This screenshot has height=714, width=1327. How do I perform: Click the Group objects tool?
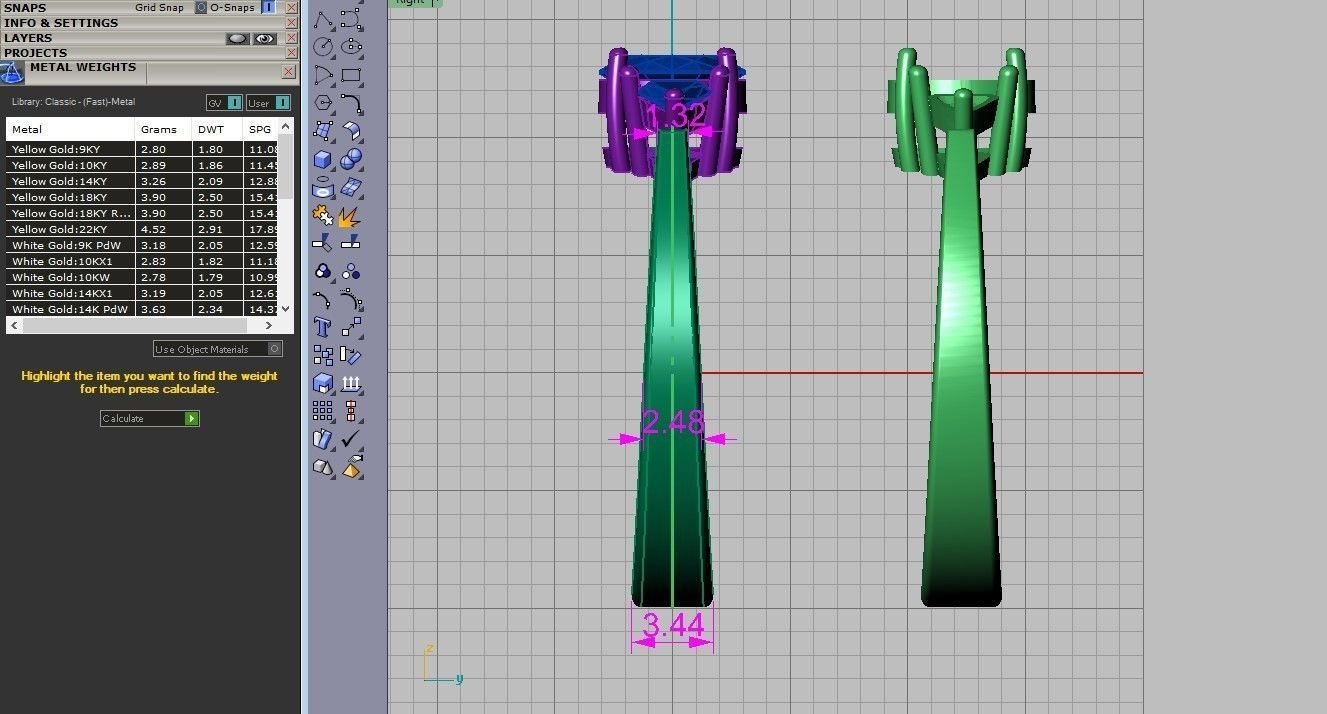click(x=324, y=271)
